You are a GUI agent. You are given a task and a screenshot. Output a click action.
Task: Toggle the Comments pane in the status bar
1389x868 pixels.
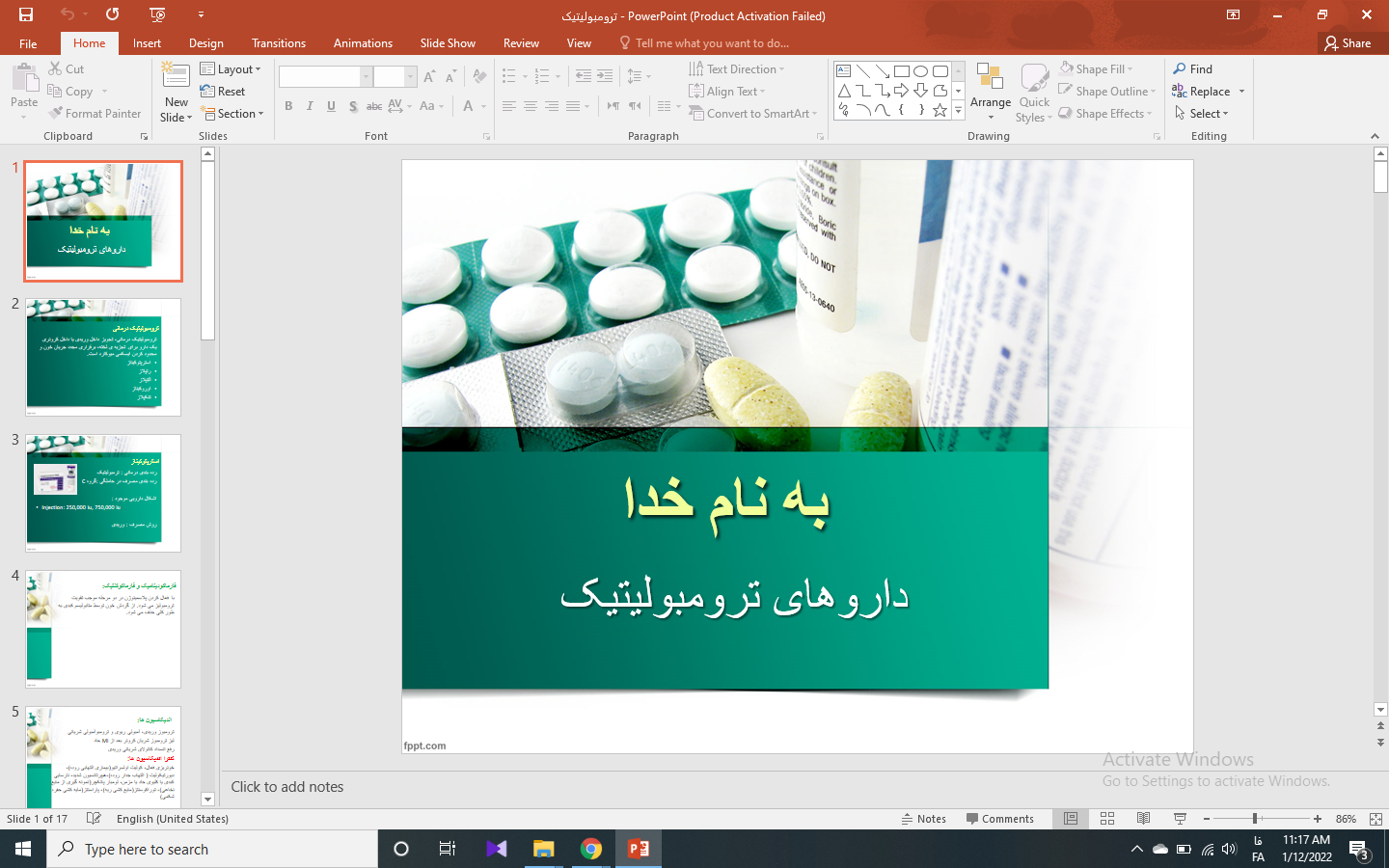tap(999, 819)
